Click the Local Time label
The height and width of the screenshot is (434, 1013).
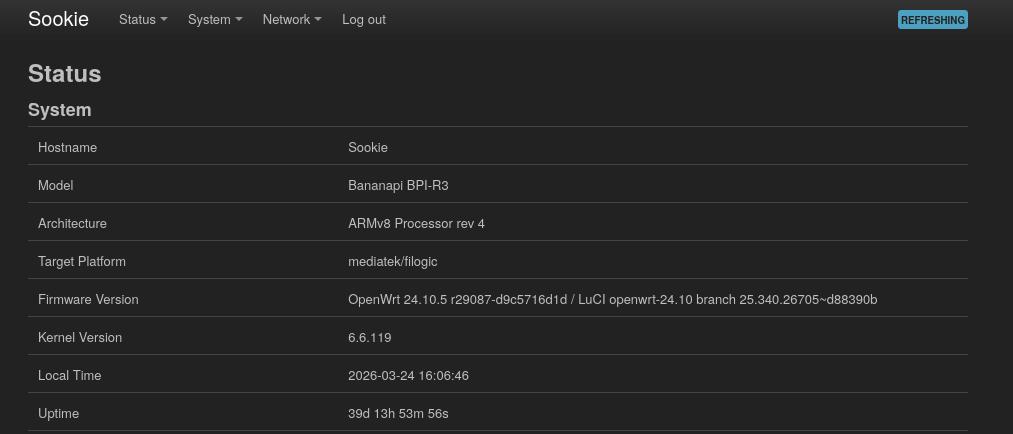click(x=70, y=376)
